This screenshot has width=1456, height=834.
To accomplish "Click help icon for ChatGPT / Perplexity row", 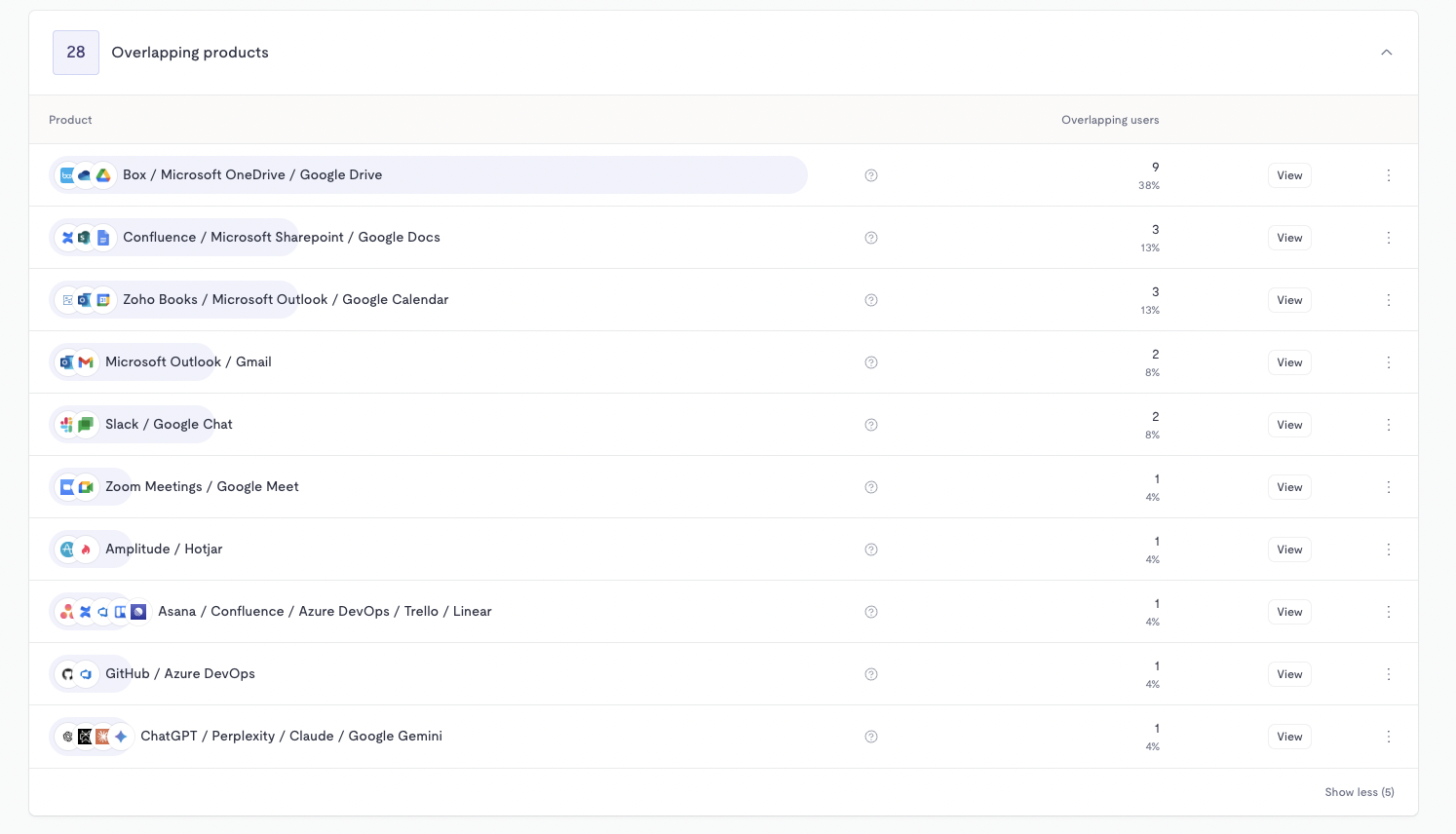I will [871, 737].
